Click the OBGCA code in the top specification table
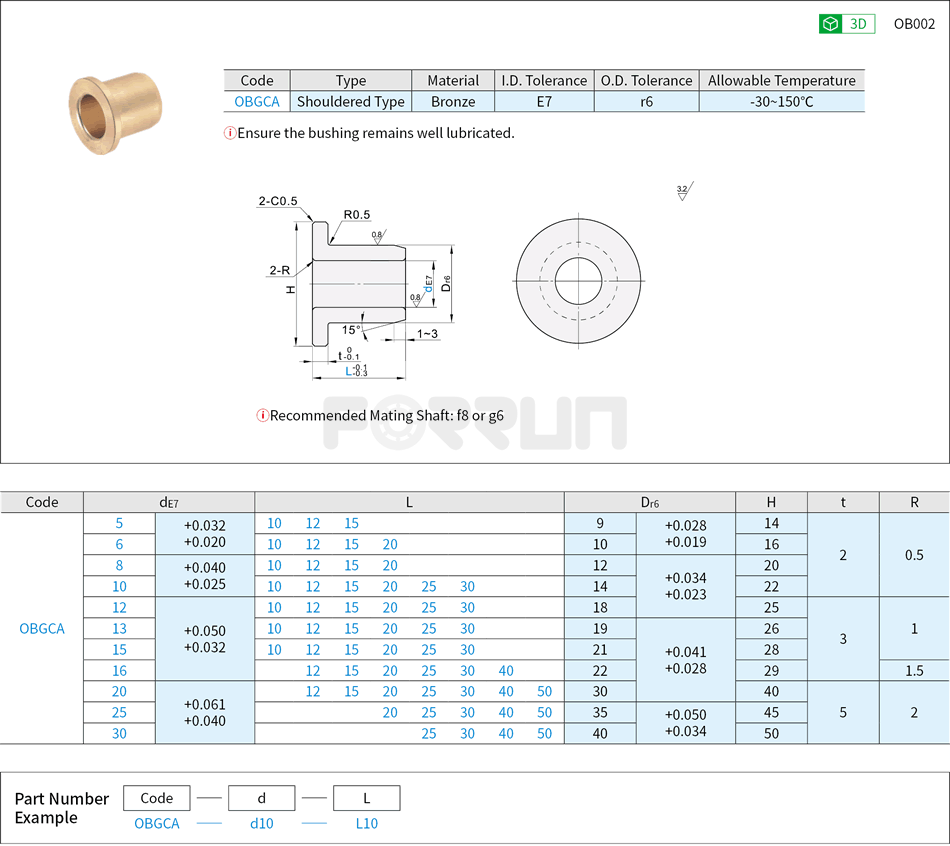The image size is (950, 846). tap(257, 101)
